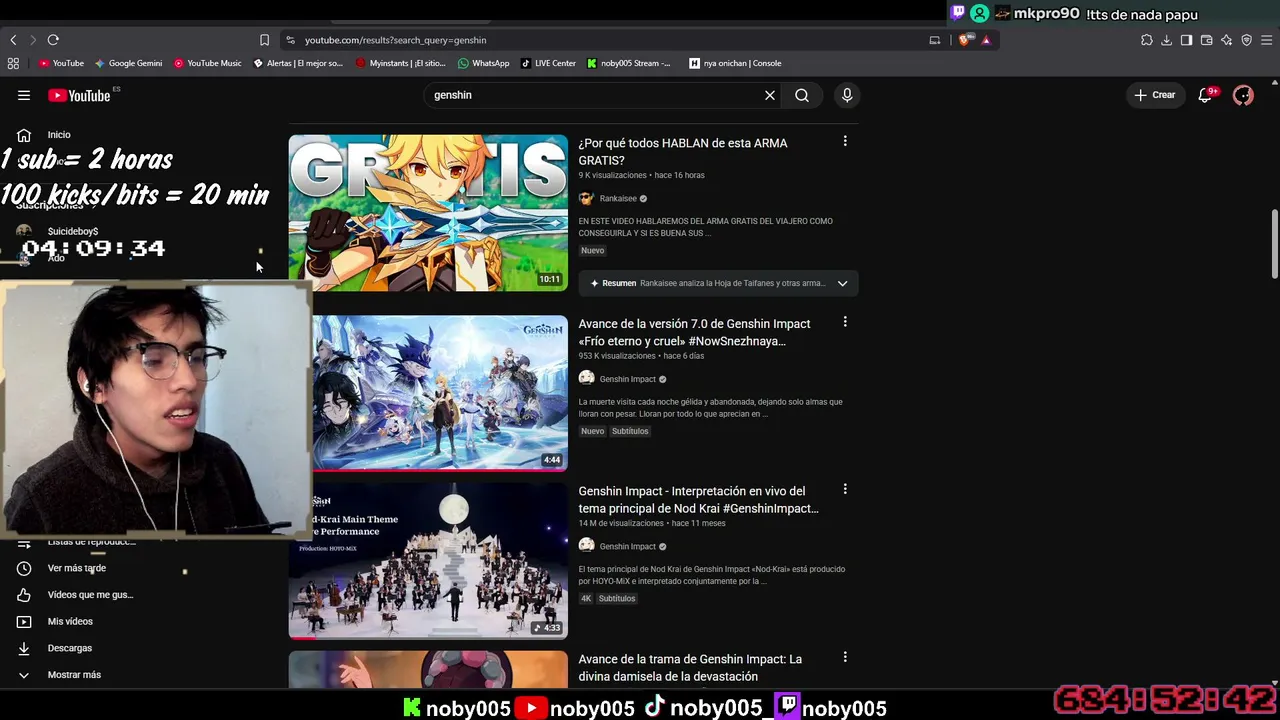The width and height of the screenshot is (1280, 720).
Task: Open more options for version 7.0 video
Action: (x=845, y=322)
